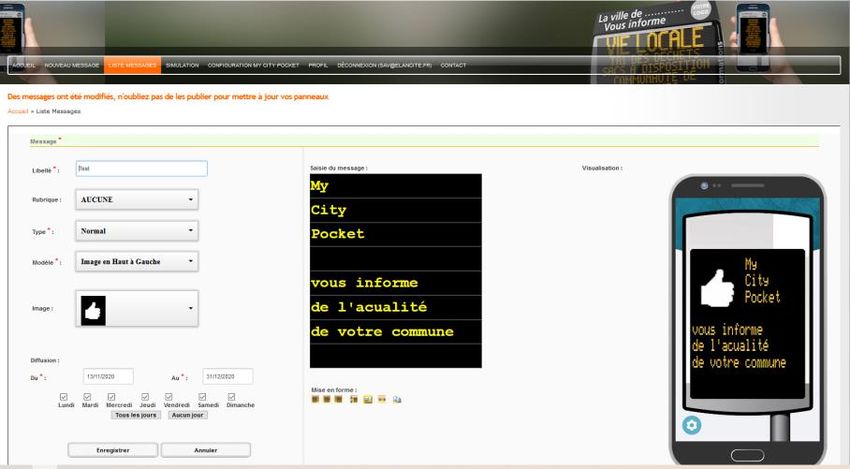Click the second Mise en forme formatting icon

(x=326, y=399)
